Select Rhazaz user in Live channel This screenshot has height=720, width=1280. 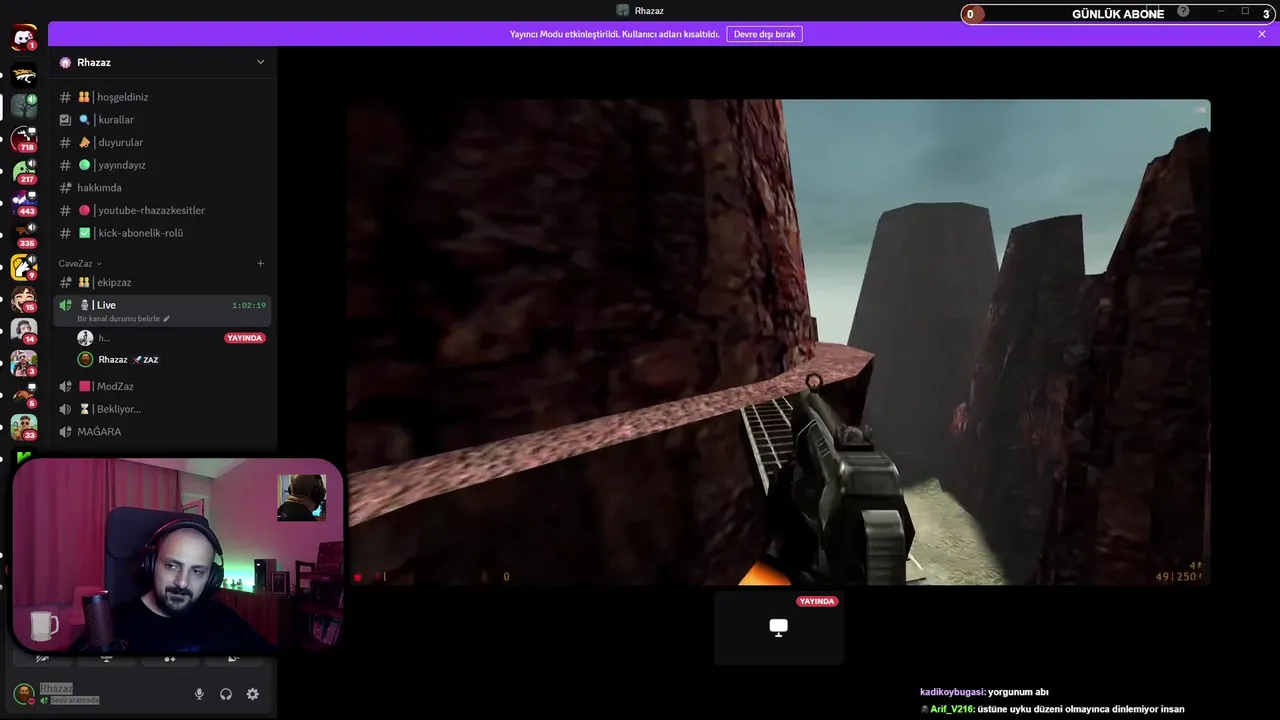170,360
